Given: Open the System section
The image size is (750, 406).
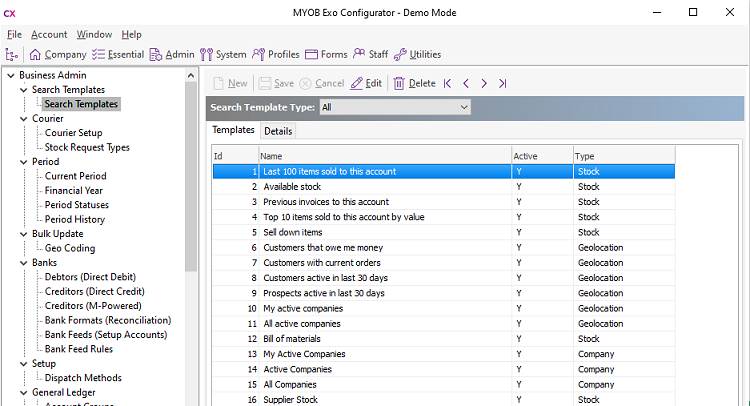Looking at the screenshot, I should point(223,55).
